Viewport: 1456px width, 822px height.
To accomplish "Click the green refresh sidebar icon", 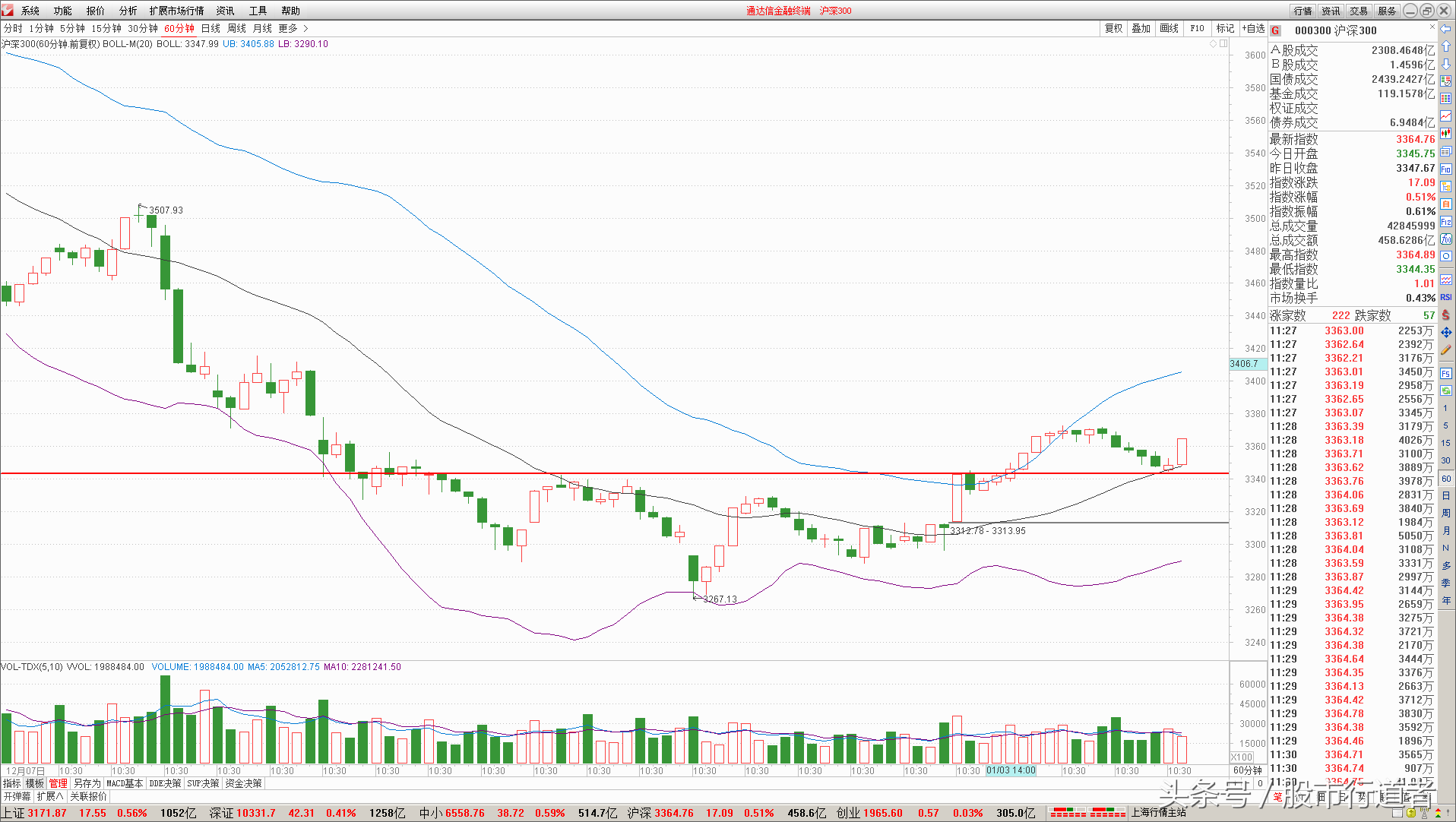I will [1446, 390].
